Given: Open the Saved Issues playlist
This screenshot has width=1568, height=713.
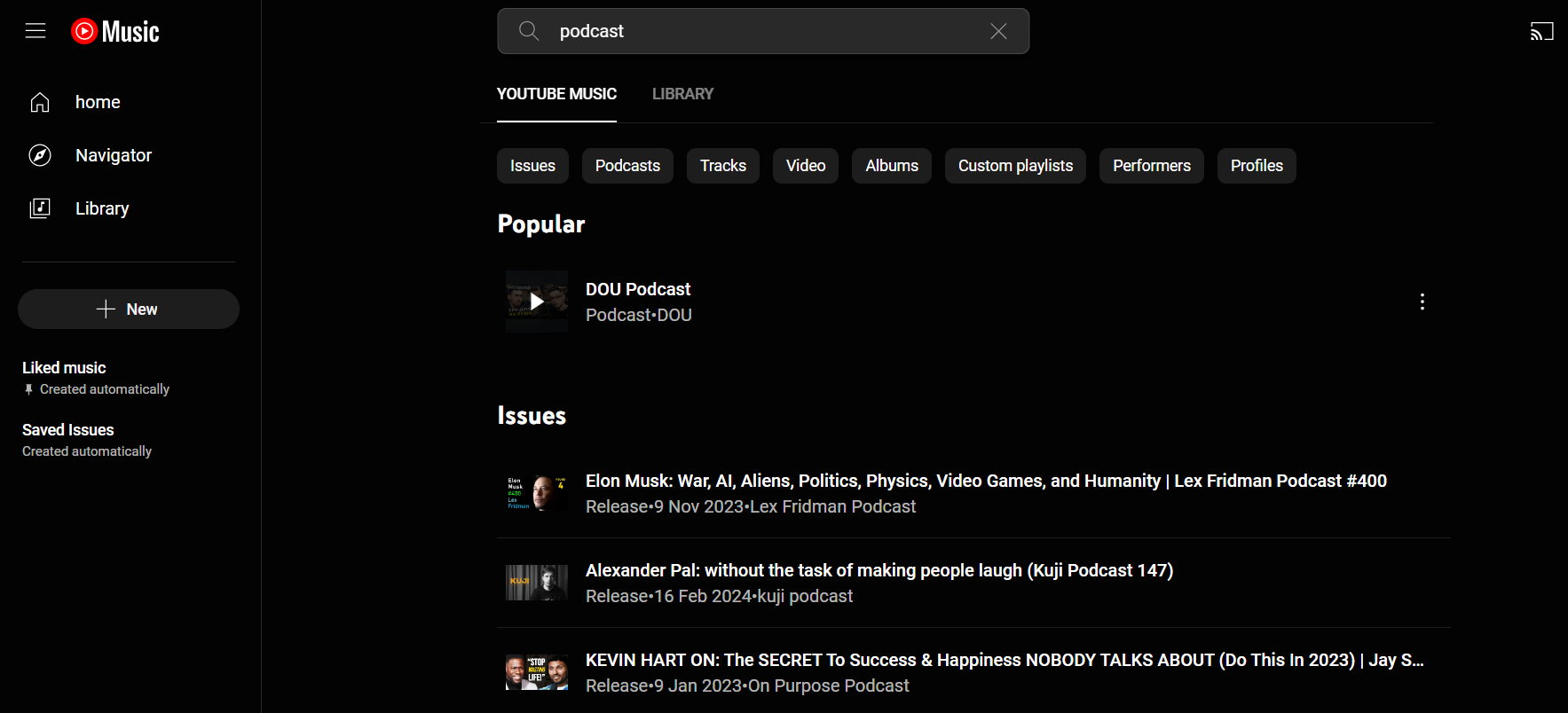Looking at the screenshot, I should (x=68, y=430).
